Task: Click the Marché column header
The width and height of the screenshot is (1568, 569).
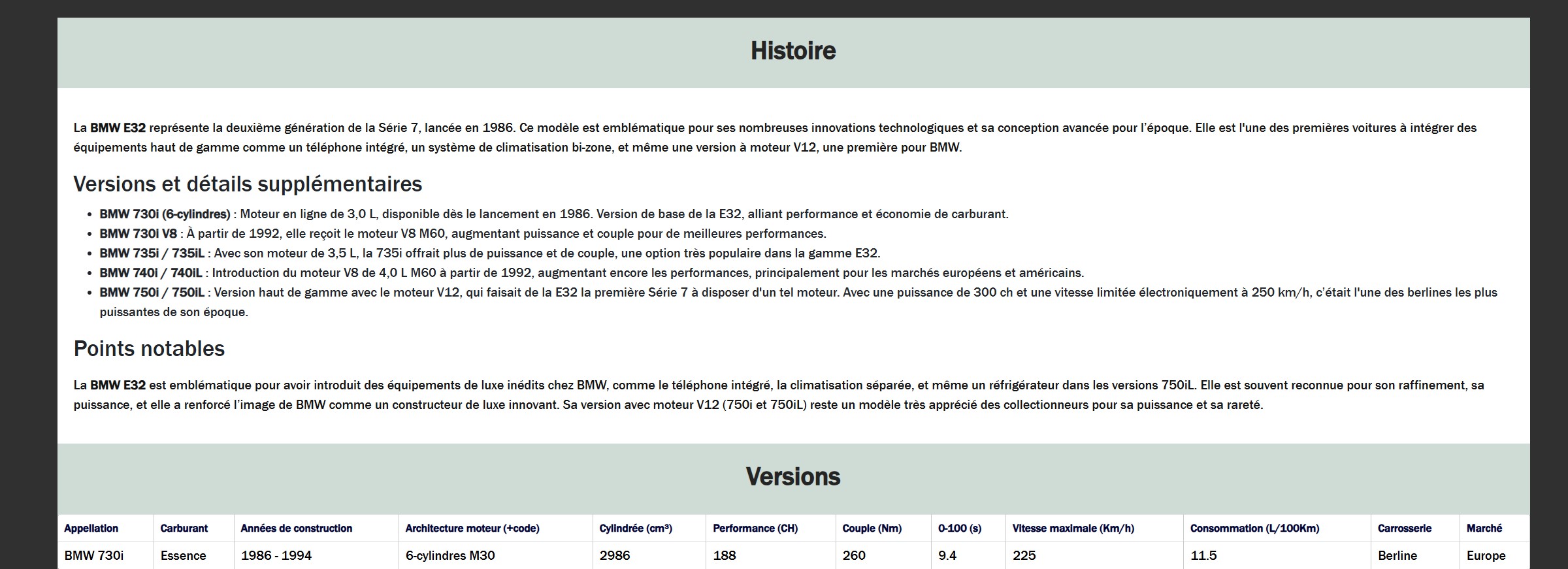Action: point(1484,528)
